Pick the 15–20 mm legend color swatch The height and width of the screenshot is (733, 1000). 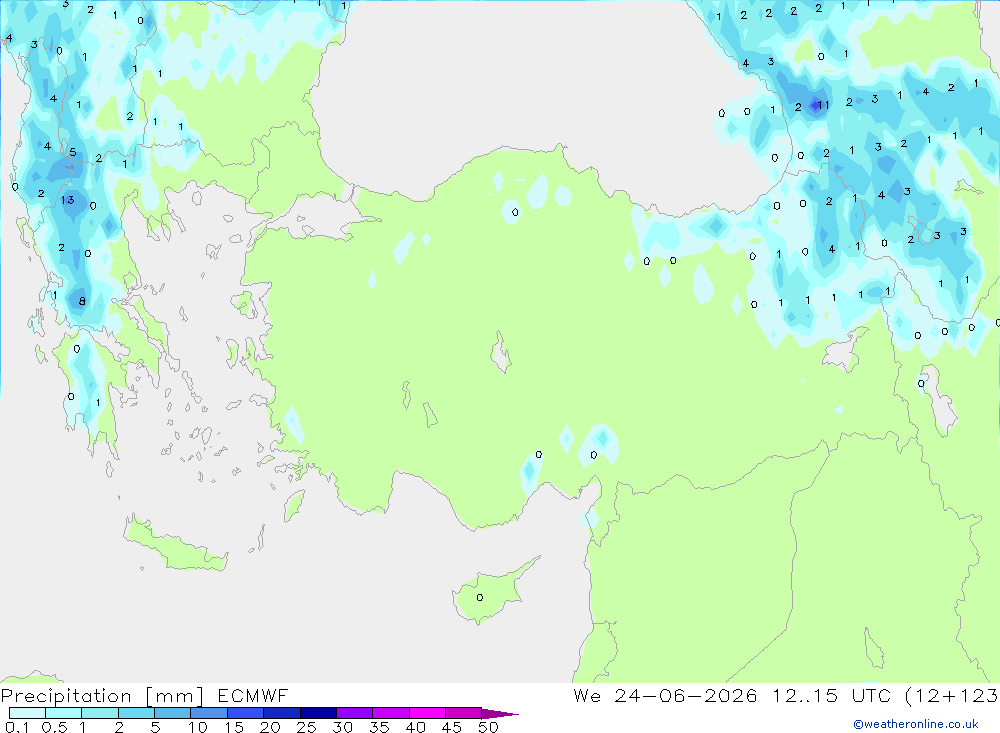[246, 713]
